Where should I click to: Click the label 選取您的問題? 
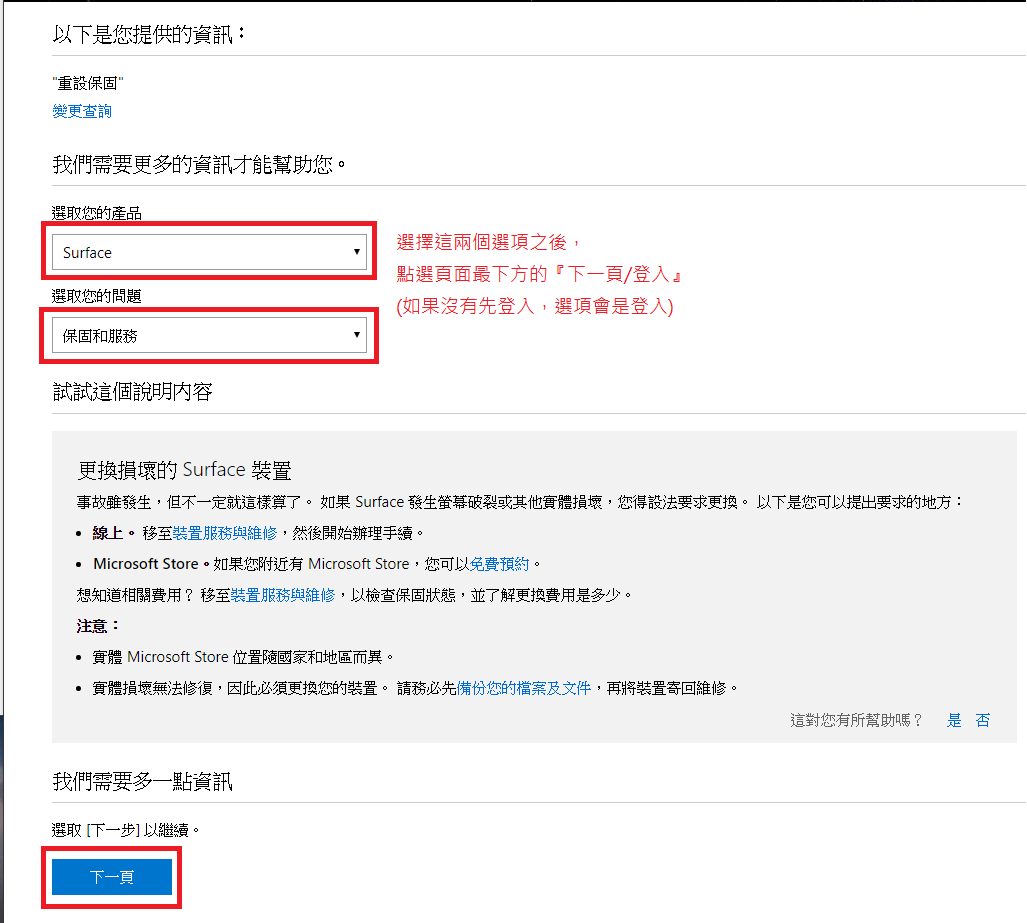click(x=97, y=296)
